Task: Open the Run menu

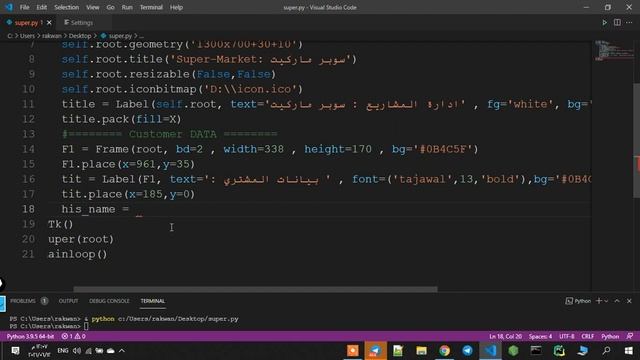Action: (x=127, y=7)
